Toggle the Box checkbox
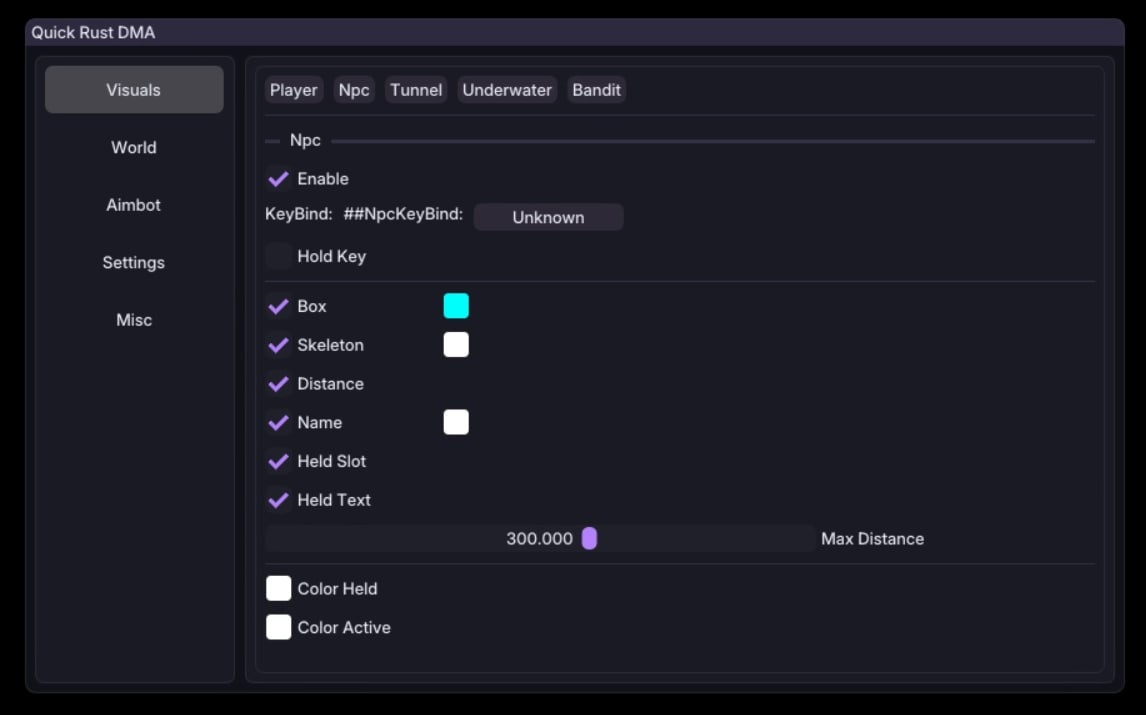 [x=279, y=306]
